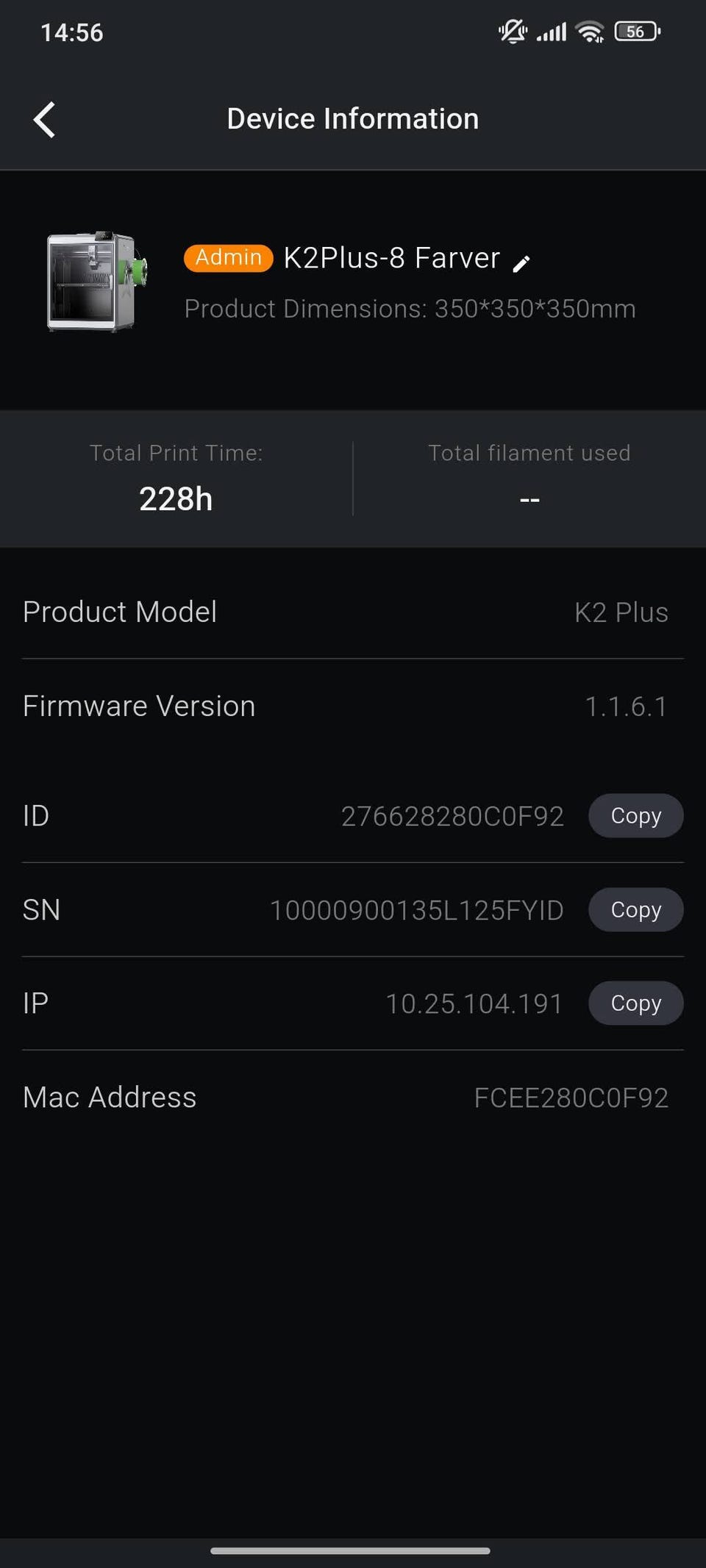Tap the muted notification bell status icon
Image resolution: width=706 pixels, height=1568 pixels.
(x=513, y=32)
